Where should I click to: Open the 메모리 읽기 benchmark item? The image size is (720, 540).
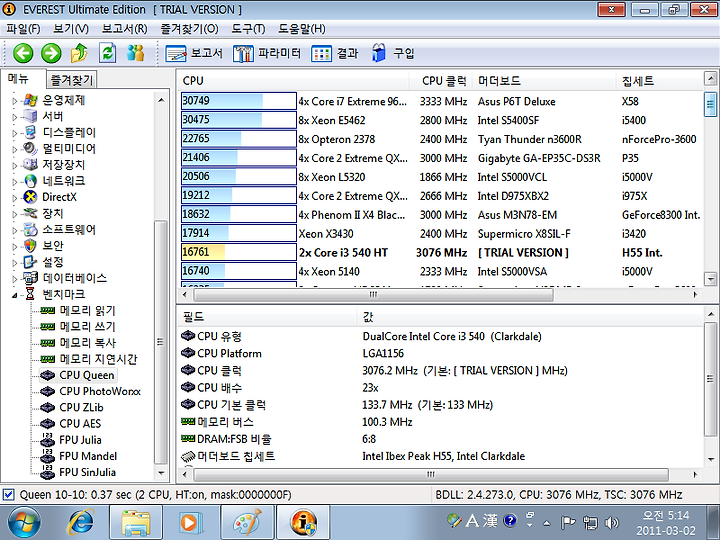78,310
